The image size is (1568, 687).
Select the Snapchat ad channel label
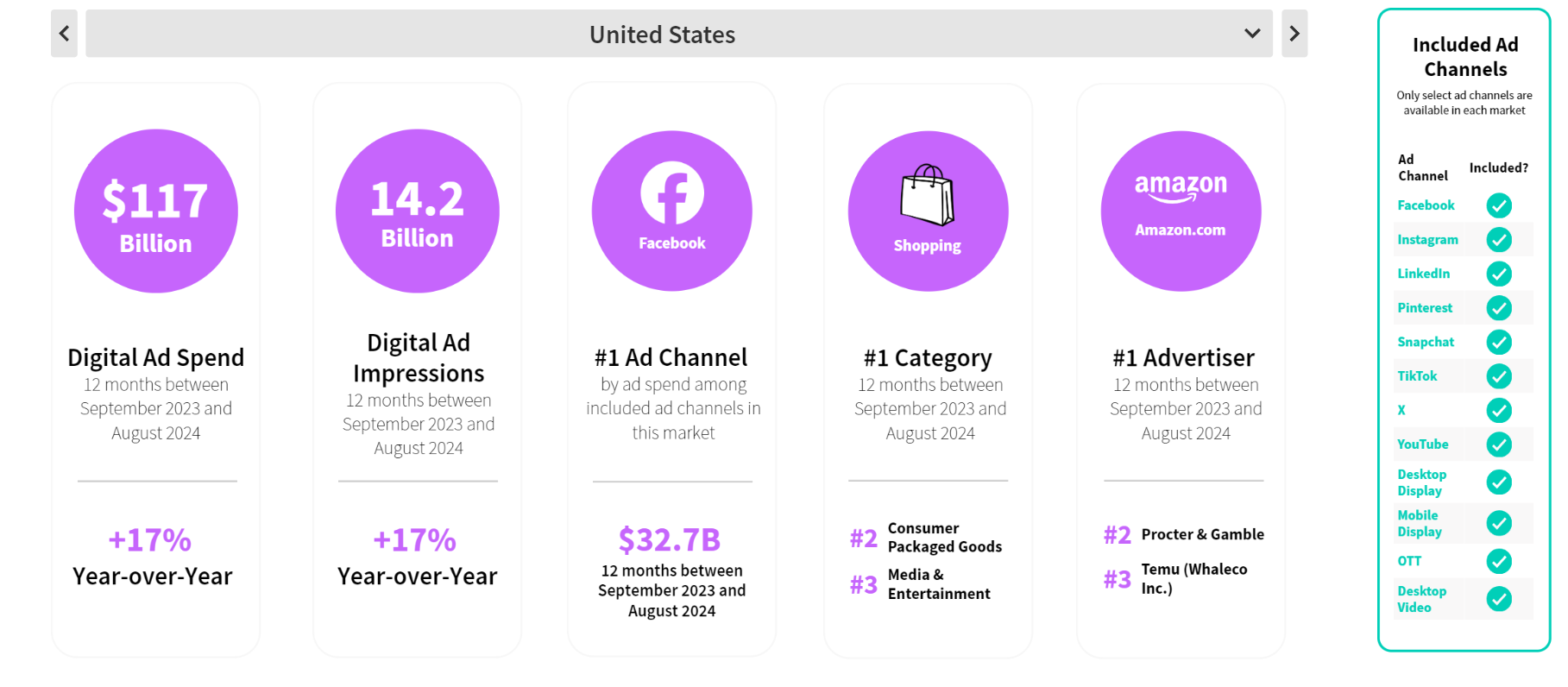(x=1426, y=342)
